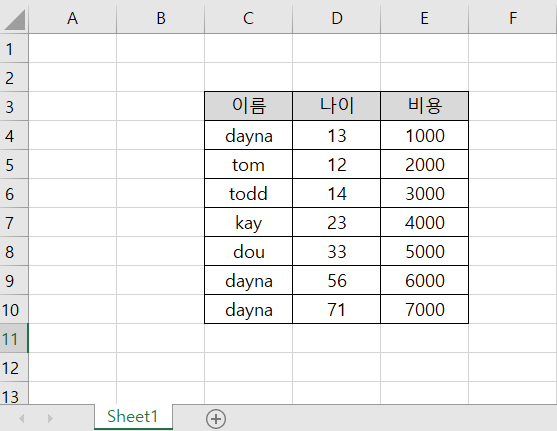Select row 11 header
This screenshot has width=557, height=431.
(x=14, y=338)
